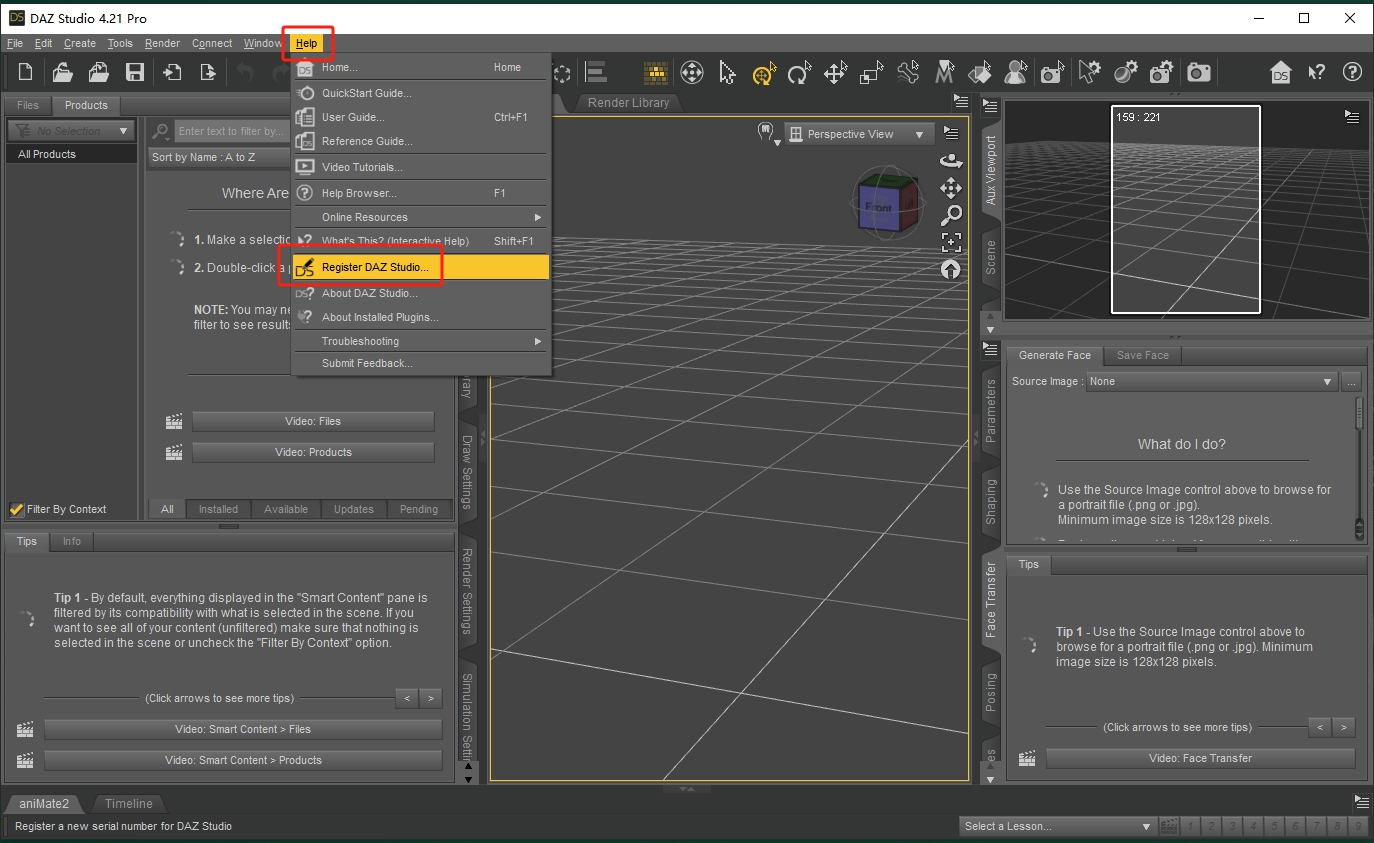Viewport: 1374px width, 843px height.
Task: Select the Scale tool
Action: click(x=872, y=72)
